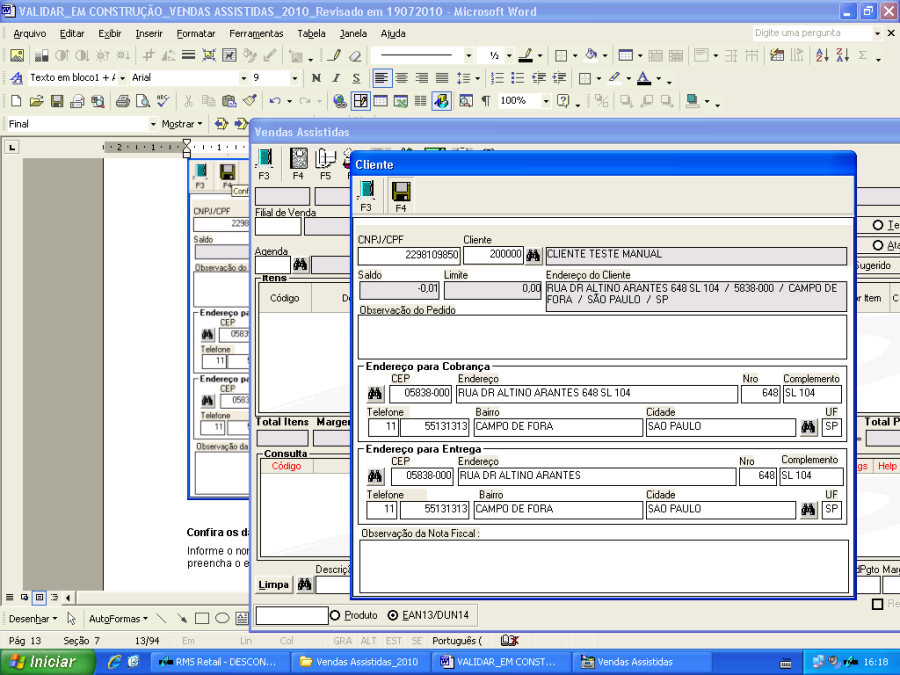Click the Limpa button

click(273, 585)
